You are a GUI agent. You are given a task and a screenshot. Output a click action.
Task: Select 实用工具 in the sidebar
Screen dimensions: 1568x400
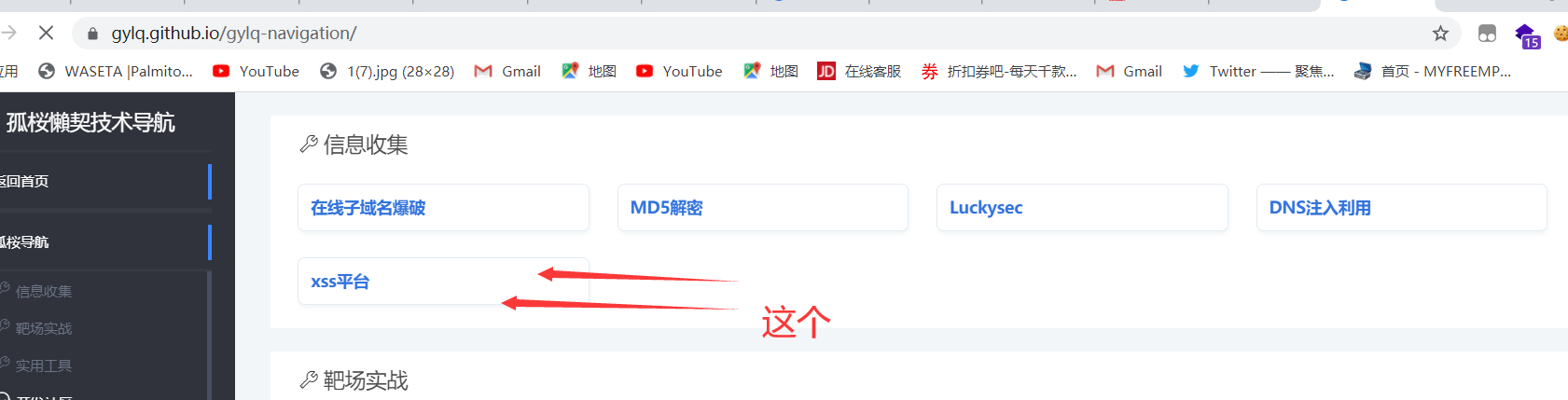coord(44,366)
